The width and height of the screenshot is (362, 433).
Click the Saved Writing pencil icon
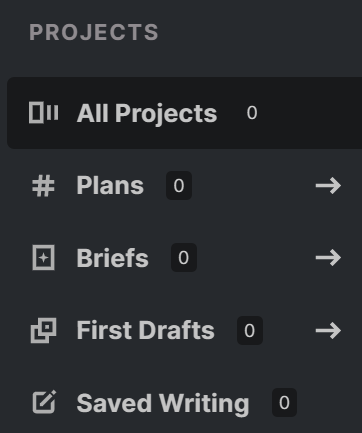[x=44, y=402]
